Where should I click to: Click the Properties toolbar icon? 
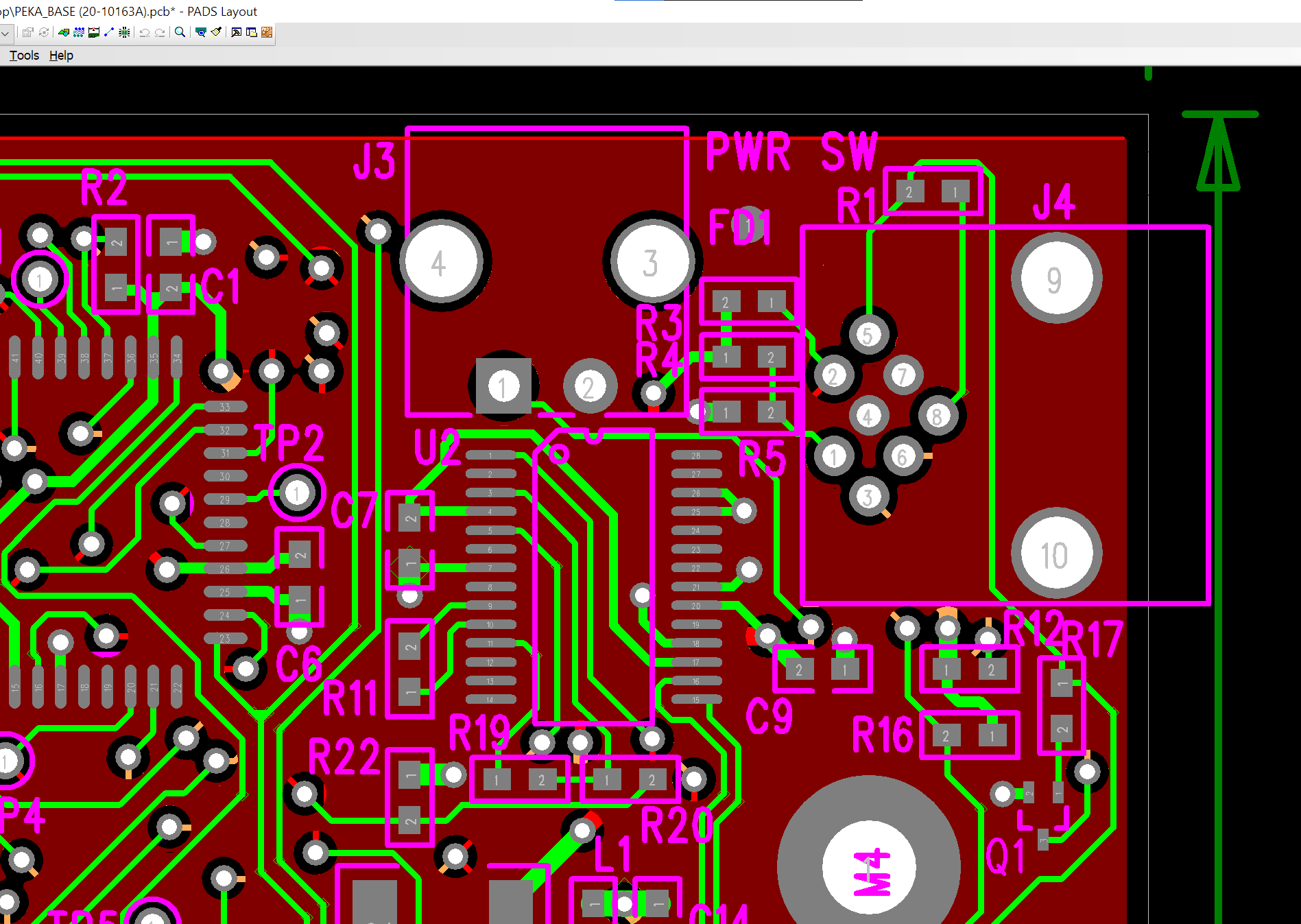click(x=27, y=32)
